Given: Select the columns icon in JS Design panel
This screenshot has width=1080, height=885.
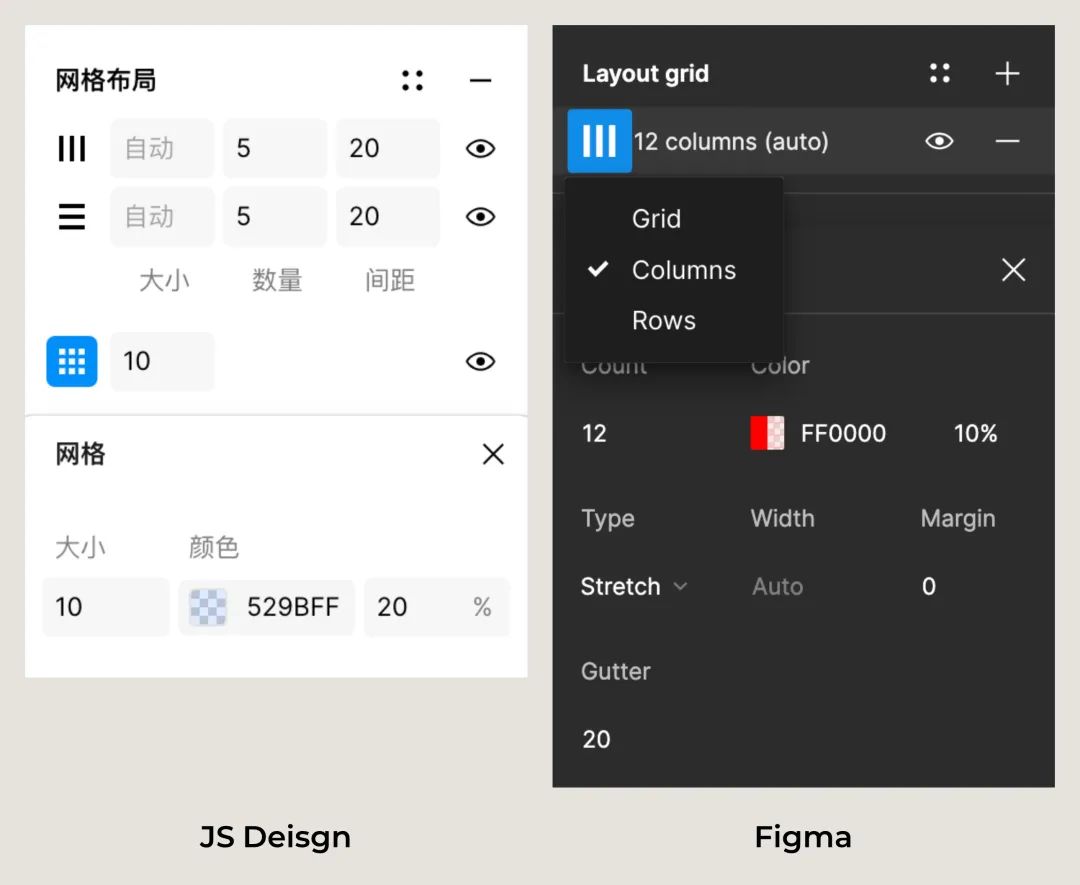Looking at the screenshot, I should (x=72, y=149).
